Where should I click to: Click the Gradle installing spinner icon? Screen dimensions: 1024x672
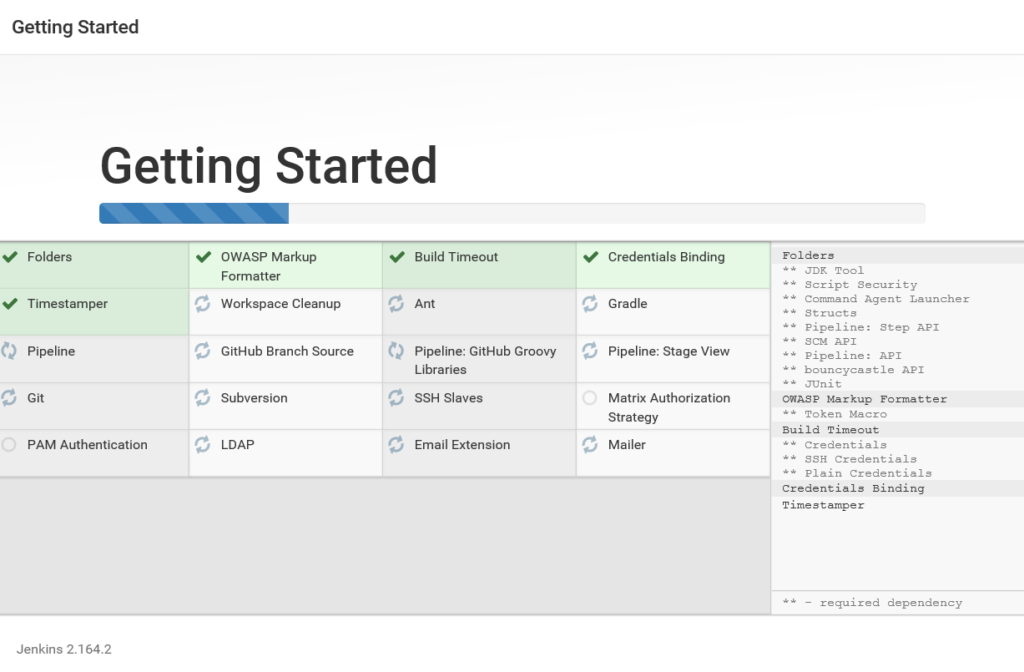pos(590,304)
